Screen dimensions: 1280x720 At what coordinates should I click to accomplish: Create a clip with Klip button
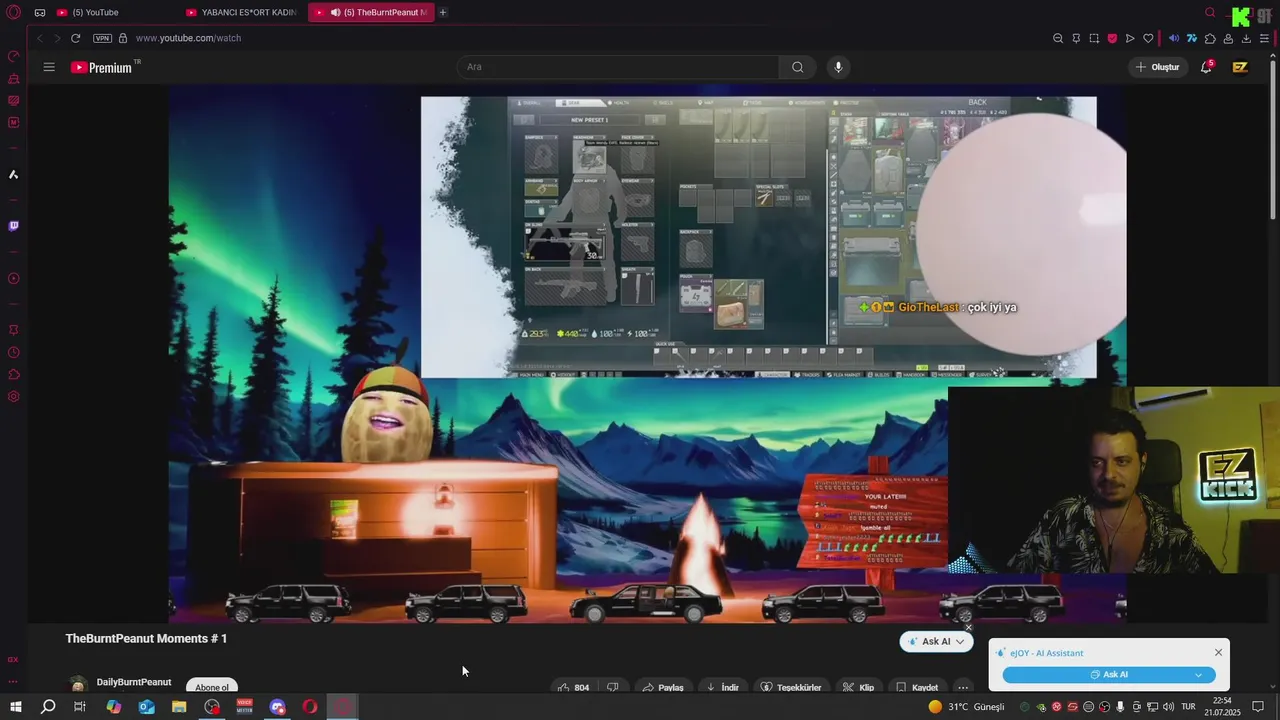click(859, 687)
